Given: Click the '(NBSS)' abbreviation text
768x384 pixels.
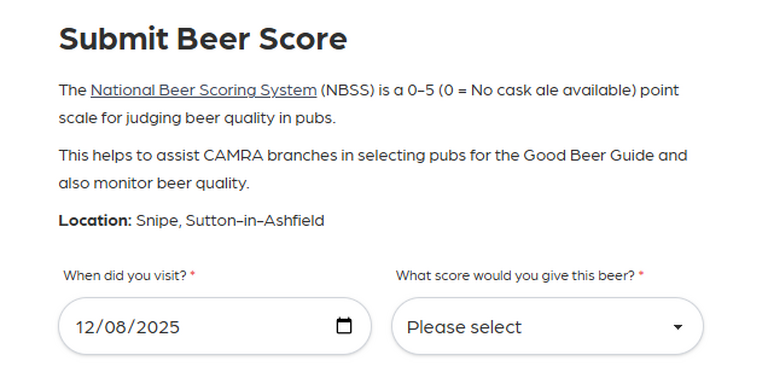Looking at the screenshot, I should pos(348,91).
